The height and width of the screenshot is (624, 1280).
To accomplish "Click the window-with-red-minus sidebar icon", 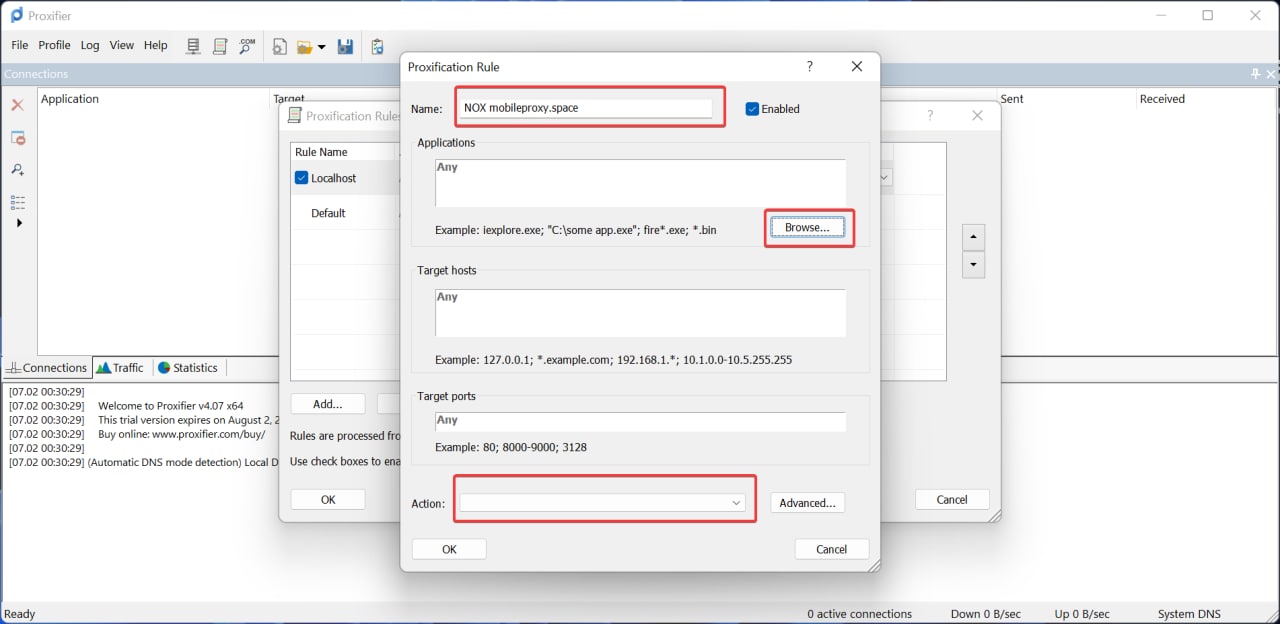I will coord(18,138).
